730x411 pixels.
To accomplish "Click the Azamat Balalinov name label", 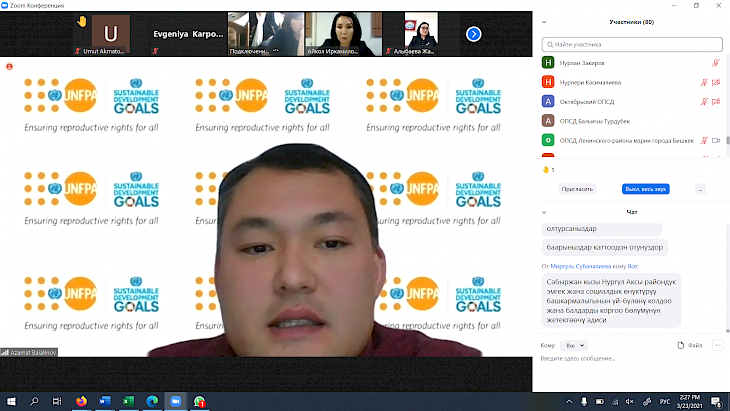I will click(x=29, y=352).
